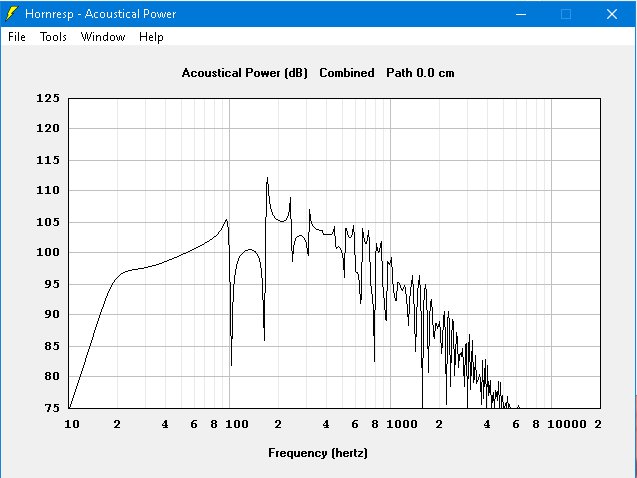637x478 pixels.
Task: Click the 115 y-axis value
Action: 48,160
